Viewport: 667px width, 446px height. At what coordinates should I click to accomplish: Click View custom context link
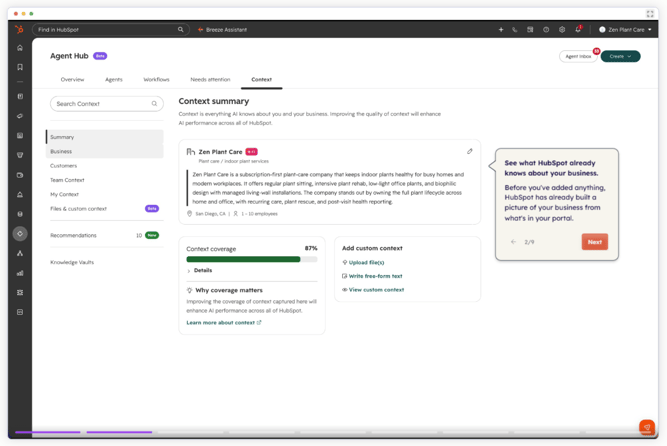point(373,290)
